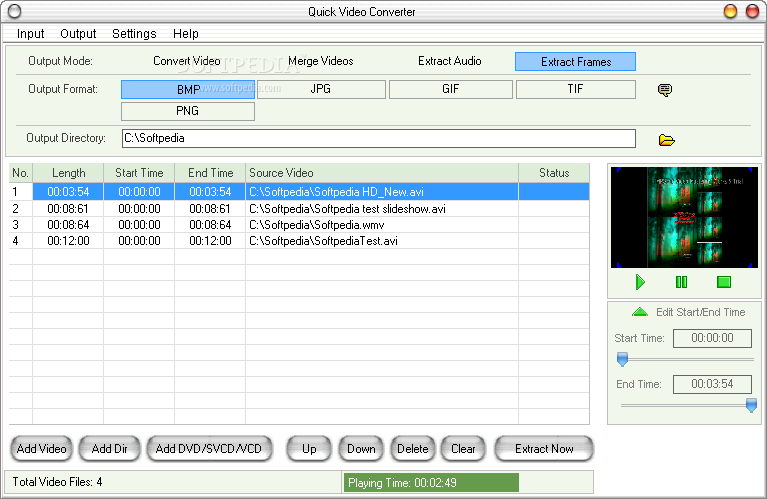This screenshot has width=767, height=499.
Task: Click end time cell 00:08:64
Action: pyautogui.click(x=210, y=225)
